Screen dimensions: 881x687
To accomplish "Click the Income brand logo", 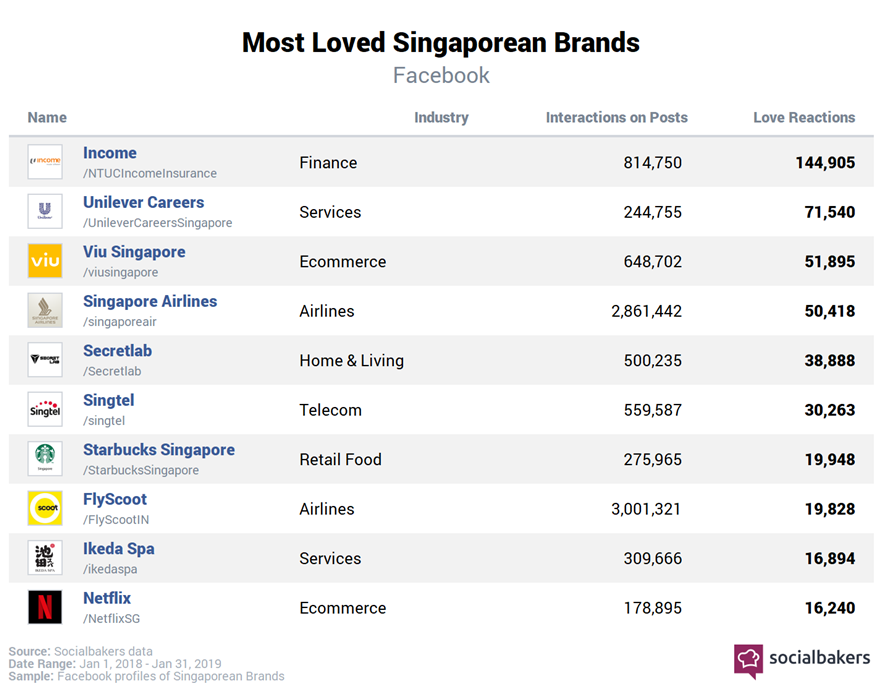I will [45, 162].
